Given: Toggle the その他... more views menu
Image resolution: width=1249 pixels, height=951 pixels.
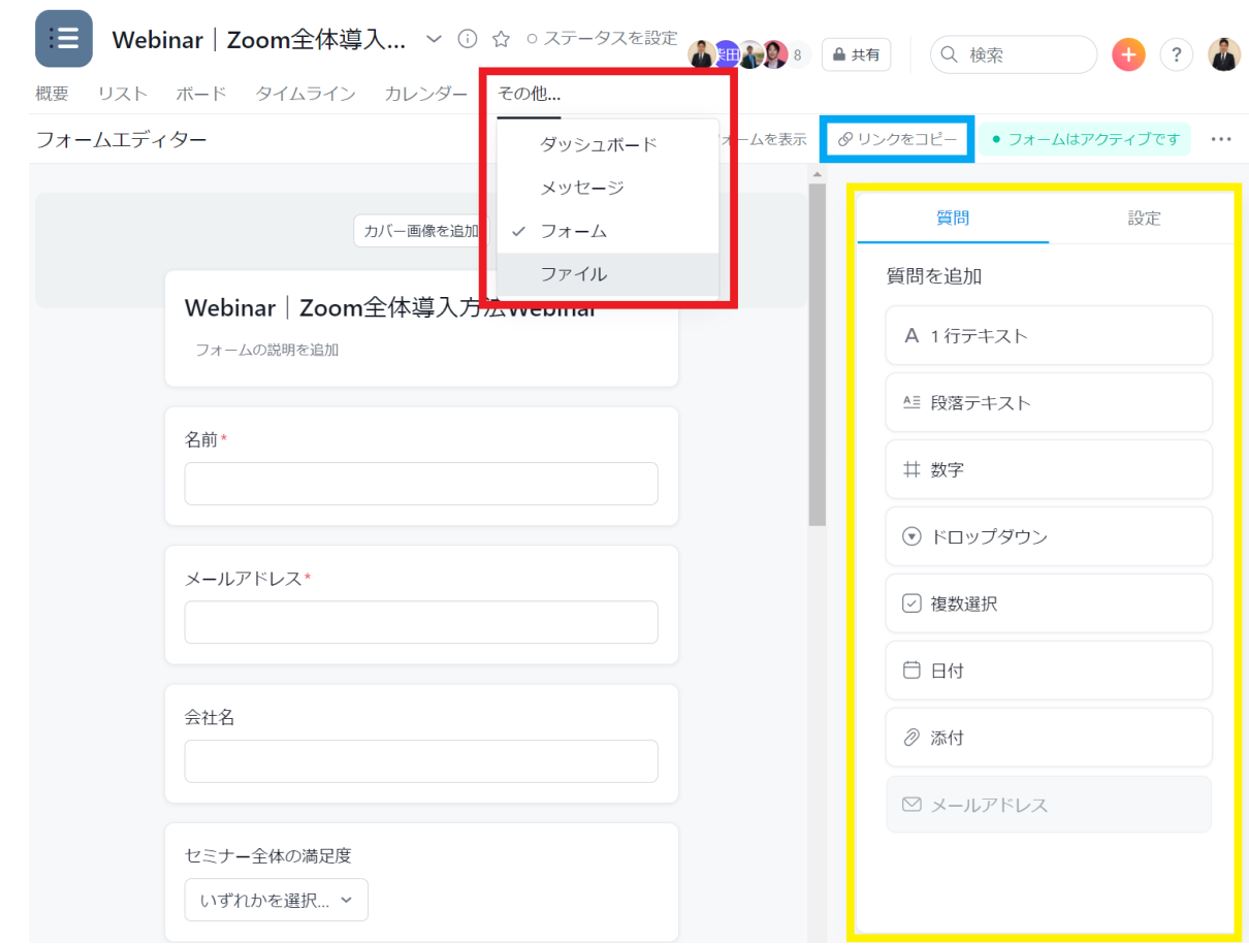Looking at the screenshot, I should coord(529,93).
